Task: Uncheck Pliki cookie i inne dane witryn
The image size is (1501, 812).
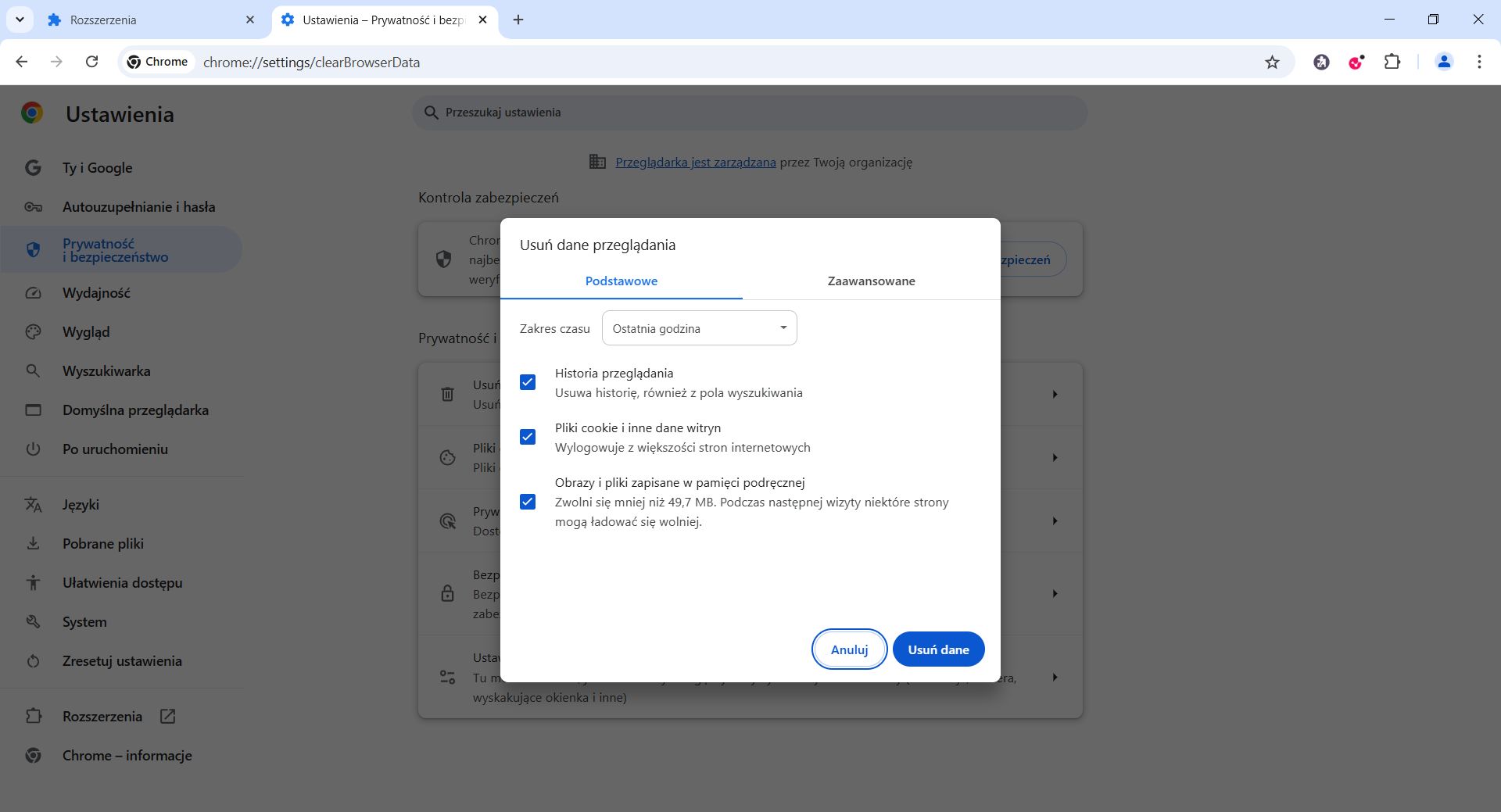Action: (528, 437)
